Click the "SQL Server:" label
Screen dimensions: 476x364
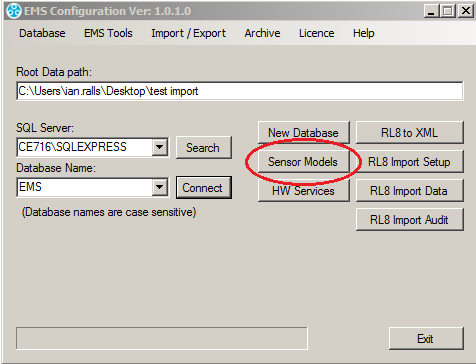click(x=45, y=128)
